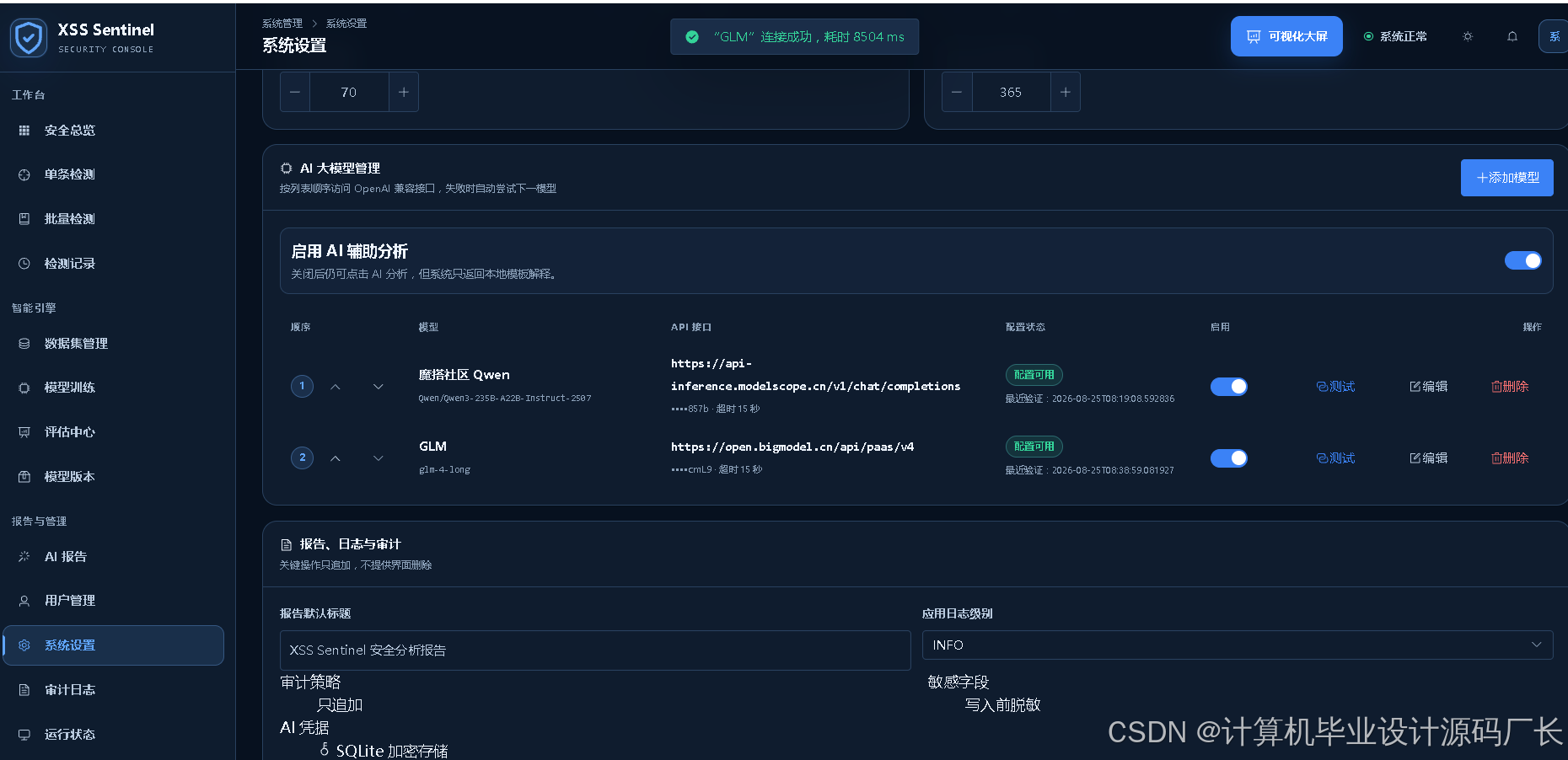Delete the GLM model
The width and height of the screenshot is (1568, 760).
[x=1510, y=458]
